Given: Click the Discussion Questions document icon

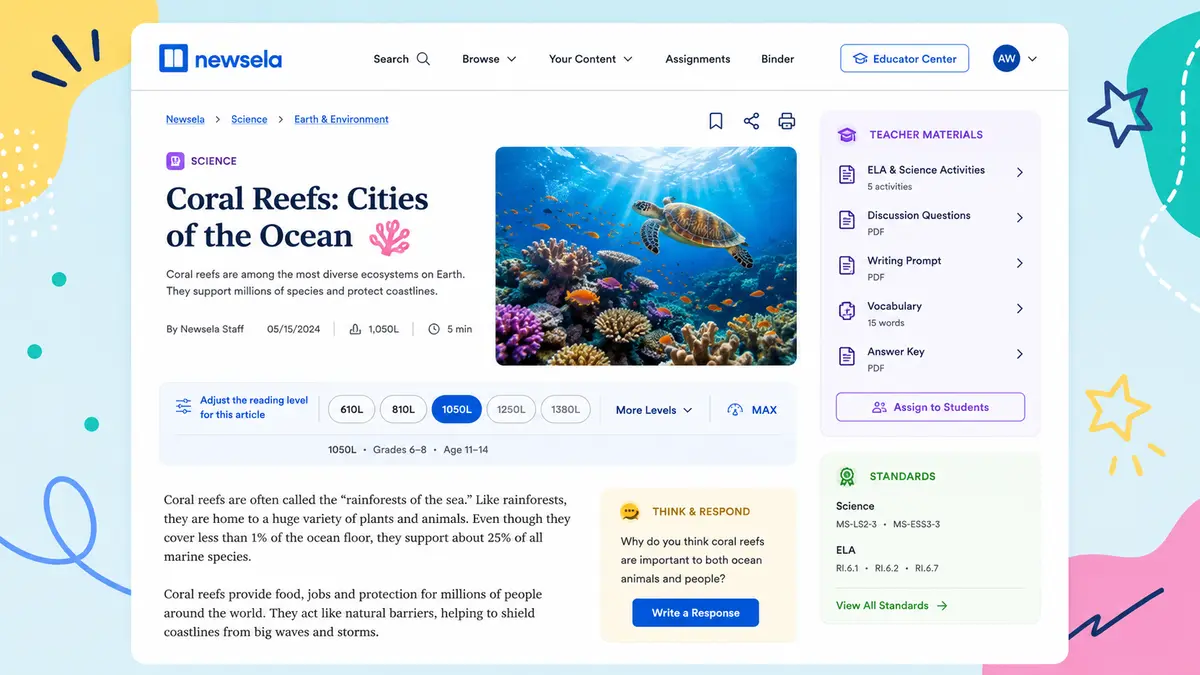Looking at the screenshot, I should 847,220.
